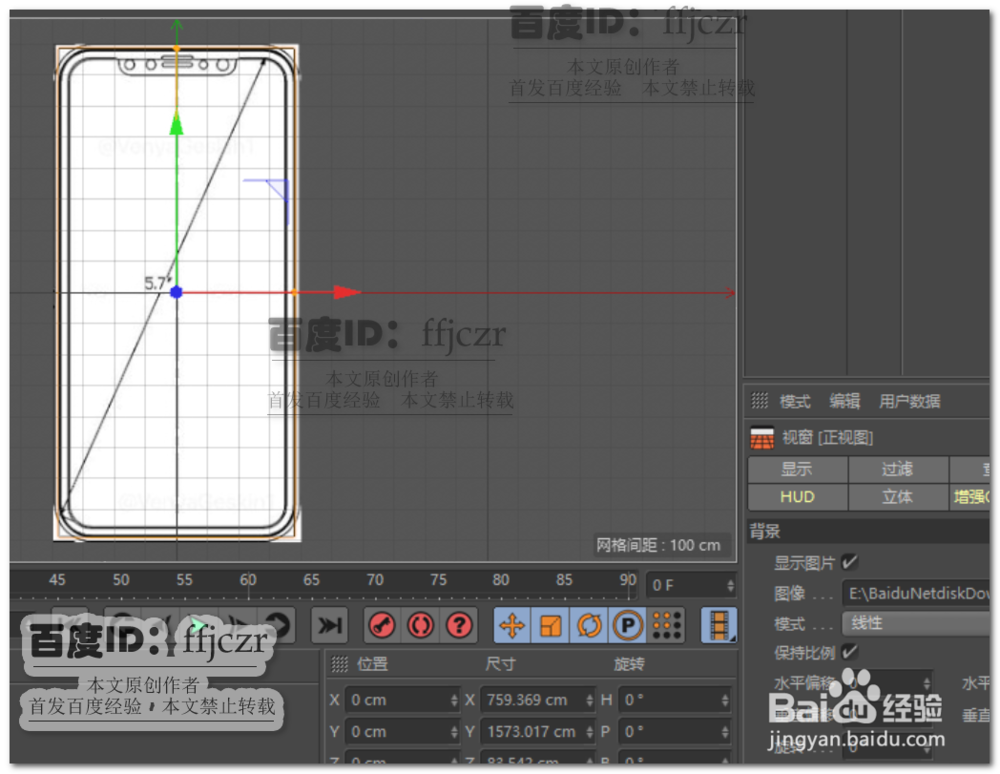
Task: Click the 5.7" label in viewport
Action: coord(158,283)
